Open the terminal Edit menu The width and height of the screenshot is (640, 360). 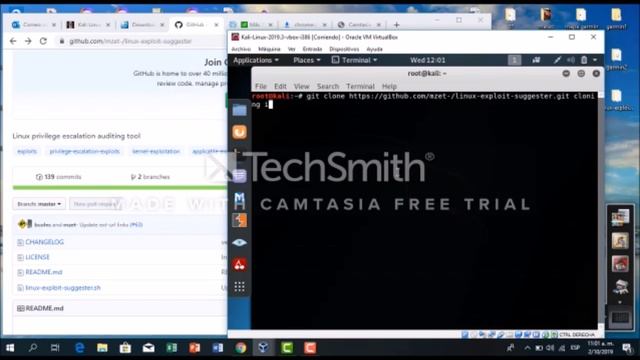click(280, 86)
